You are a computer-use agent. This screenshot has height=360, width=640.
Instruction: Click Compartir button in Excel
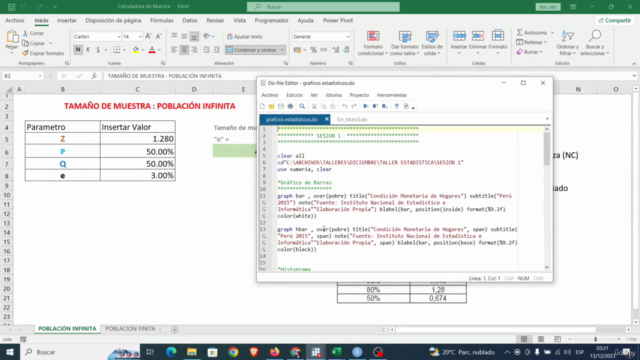(615, 20)
